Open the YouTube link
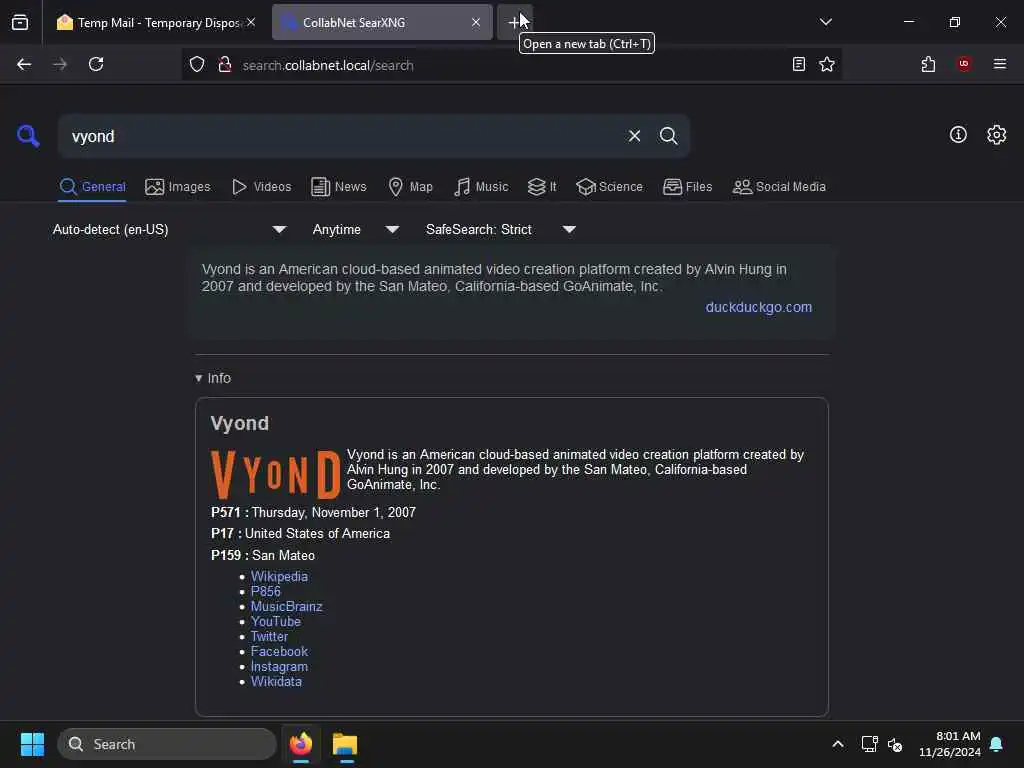The height and width of the screenshot is (768, 1024). (x=276, y=621)
